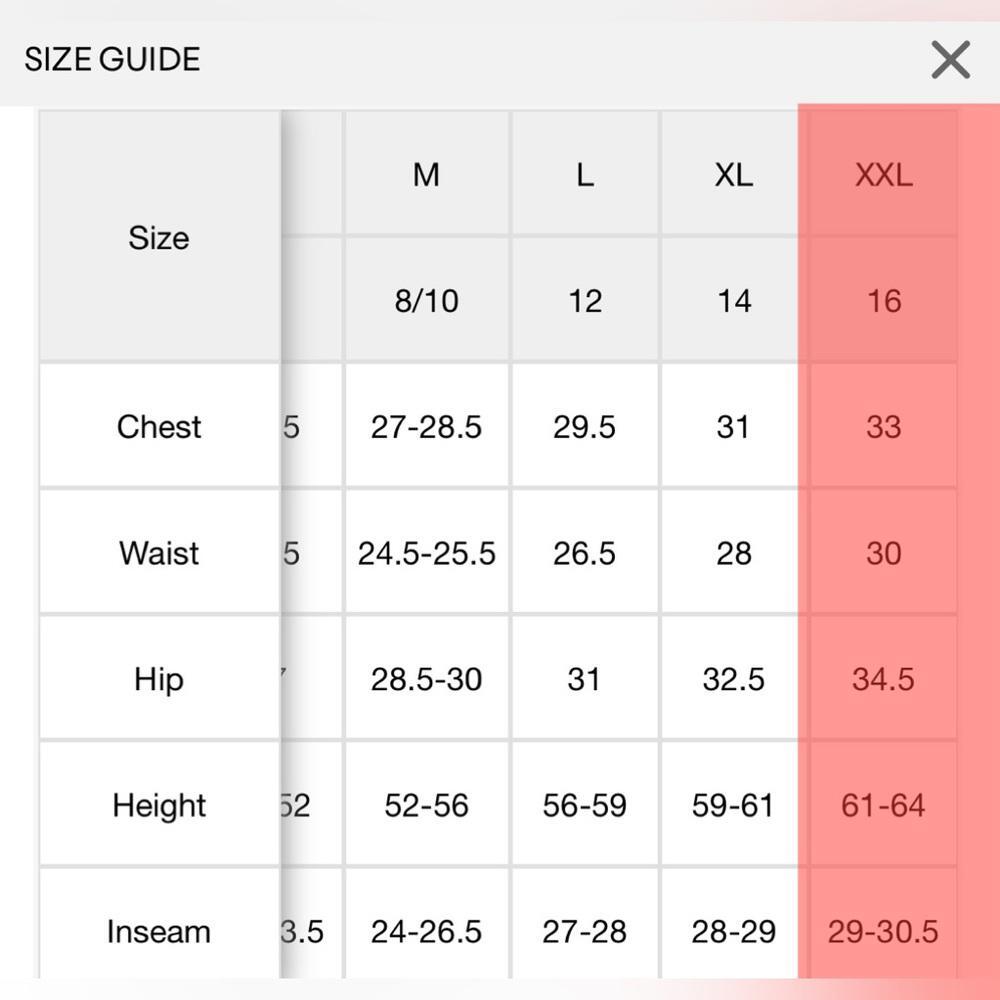Click the M waist value 24.5-25.5
The height and width of the screenshot is (1000, 1000).
pos(426,553)
